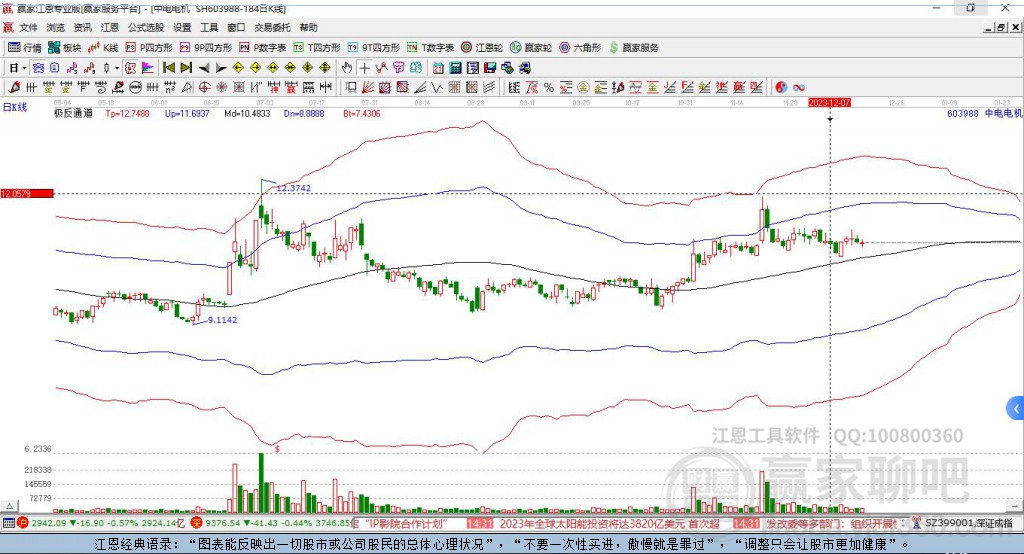Click the black left arrow icon
Image resolution: width=1024 pixels, height=554 pixels.
204,68
